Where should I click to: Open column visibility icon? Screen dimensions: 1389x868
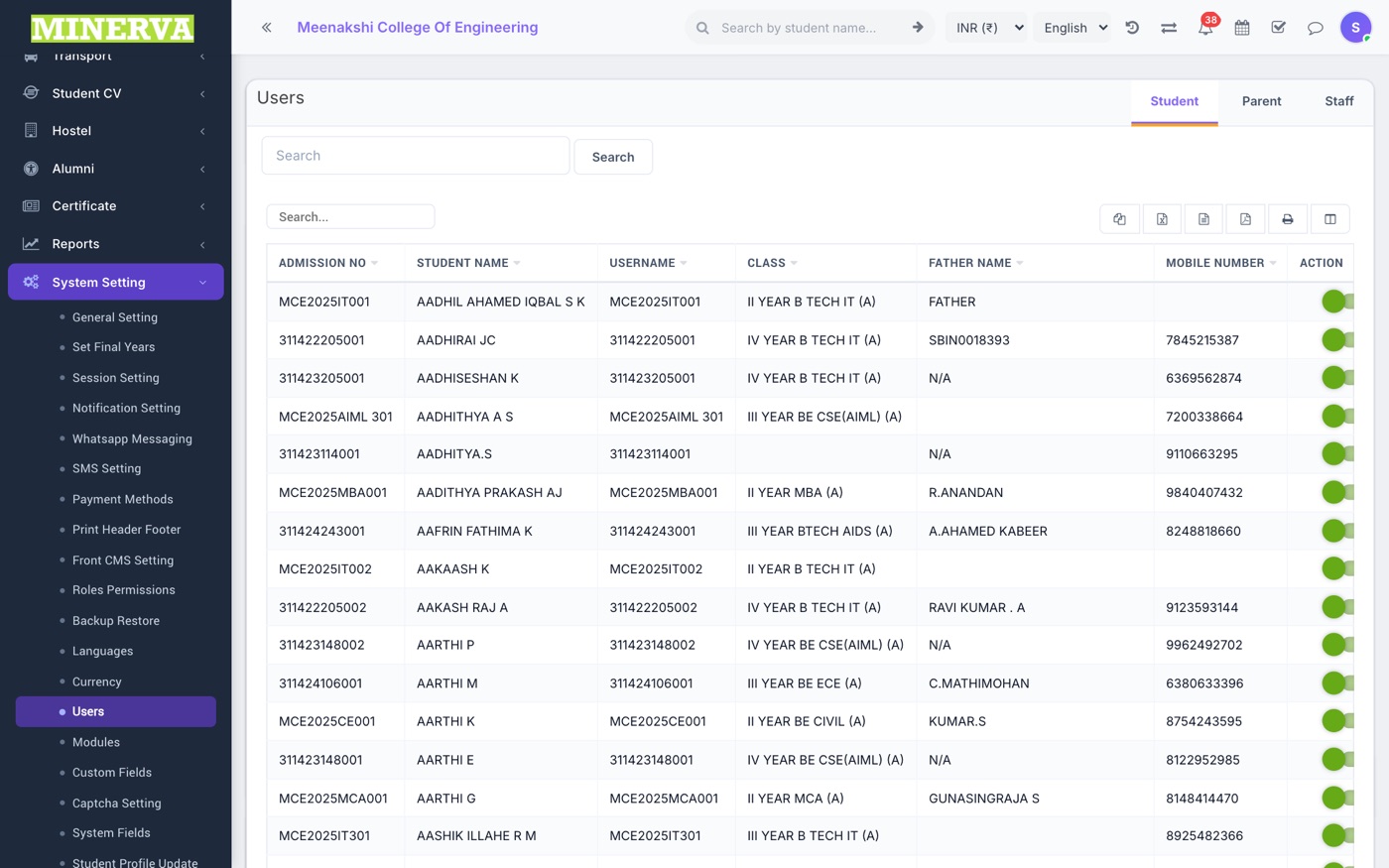(1330, 219)
